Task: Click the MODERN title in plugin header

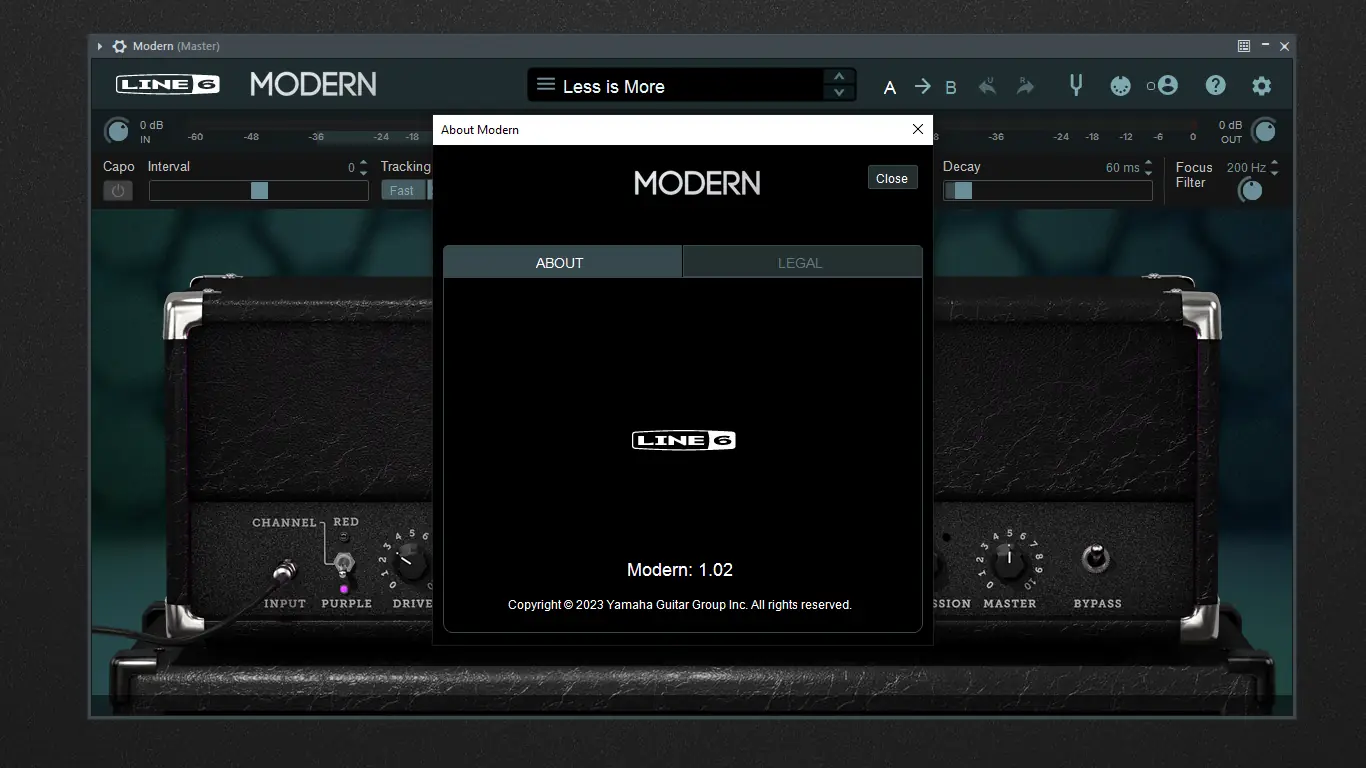Action: point(313,85)
